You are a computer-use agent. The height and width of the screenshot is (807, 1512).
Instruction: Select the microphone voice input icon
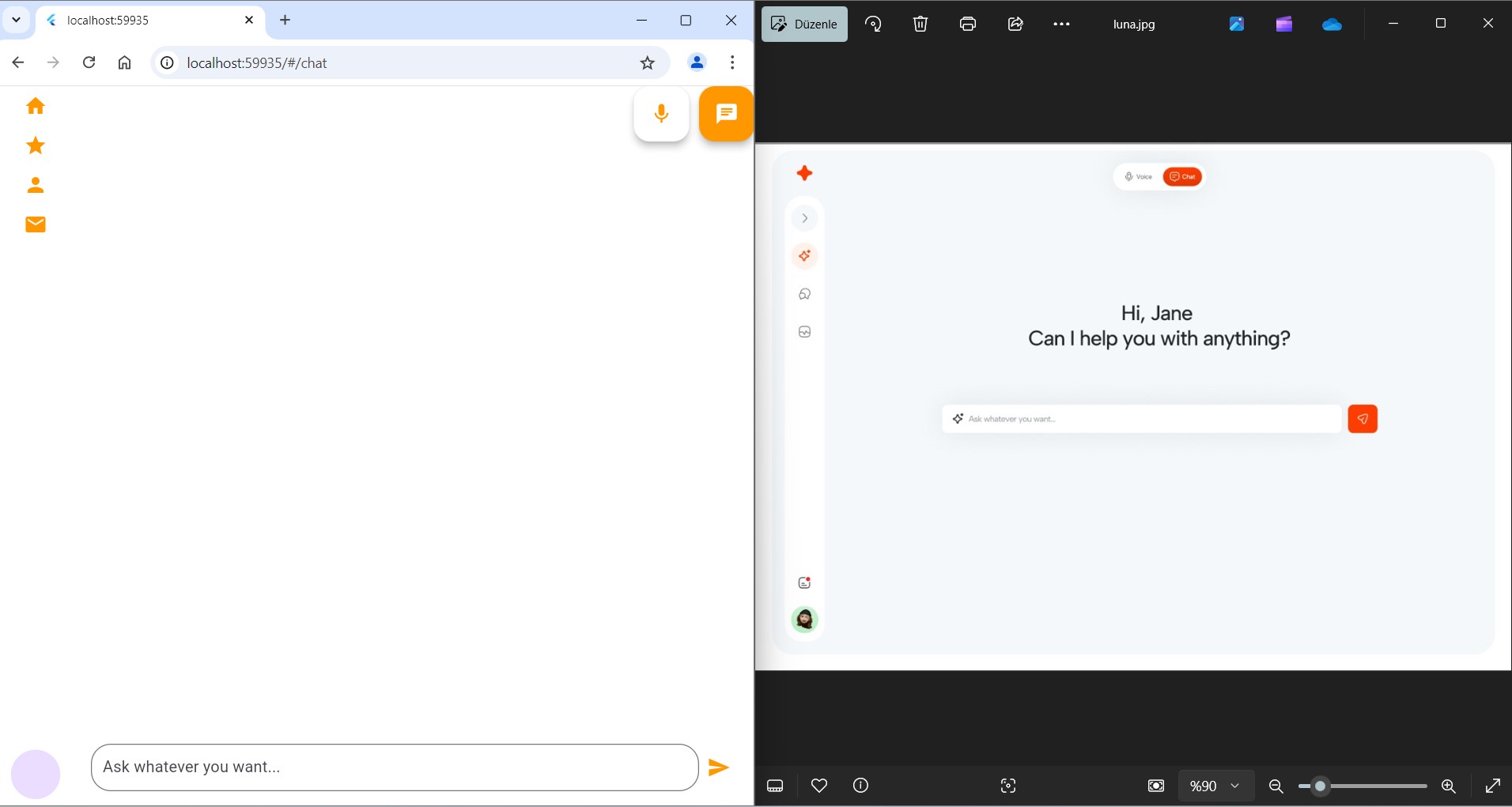tap(661, 114)
